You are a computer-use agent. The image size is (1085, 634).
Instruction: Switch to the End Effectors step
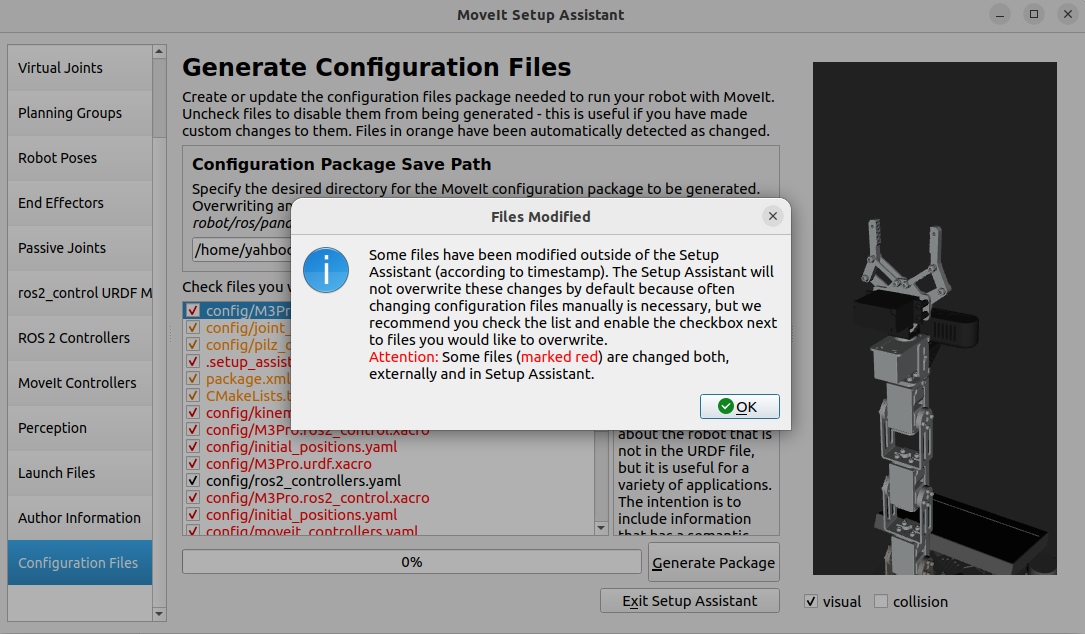(x=80, y=203)
